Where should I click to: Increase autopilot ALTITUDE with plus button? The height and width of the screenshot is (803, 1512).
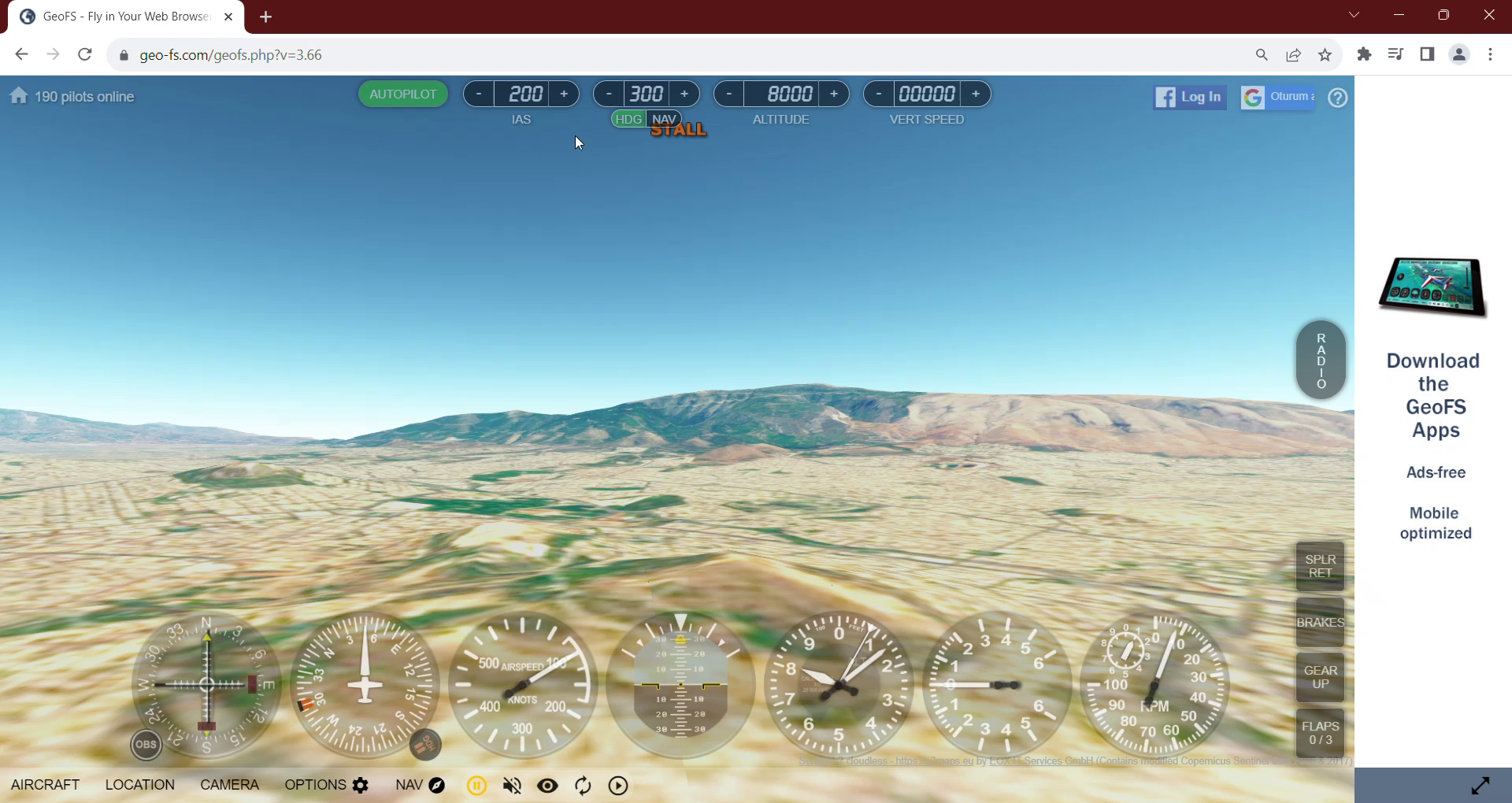click(x=833, y=94)
